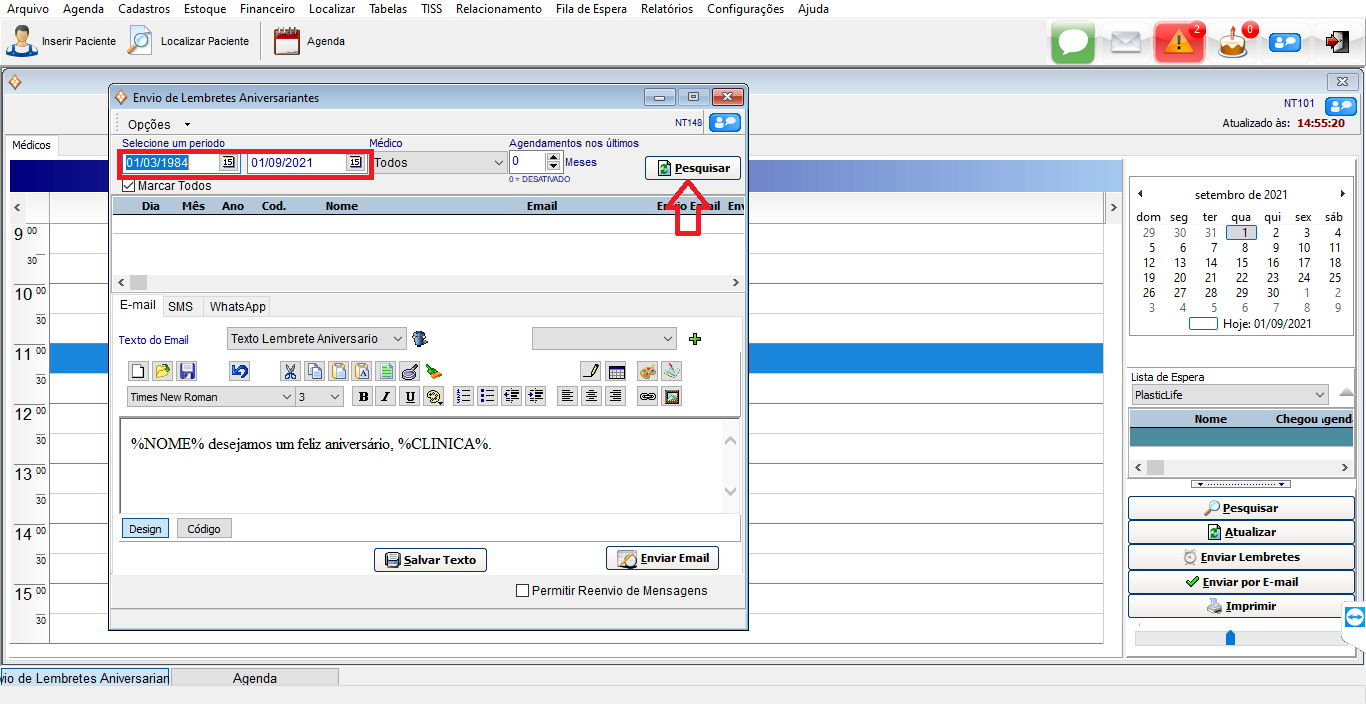
Task: Uncheck the Marcar Todos checkbox
Action: point(128,186)
